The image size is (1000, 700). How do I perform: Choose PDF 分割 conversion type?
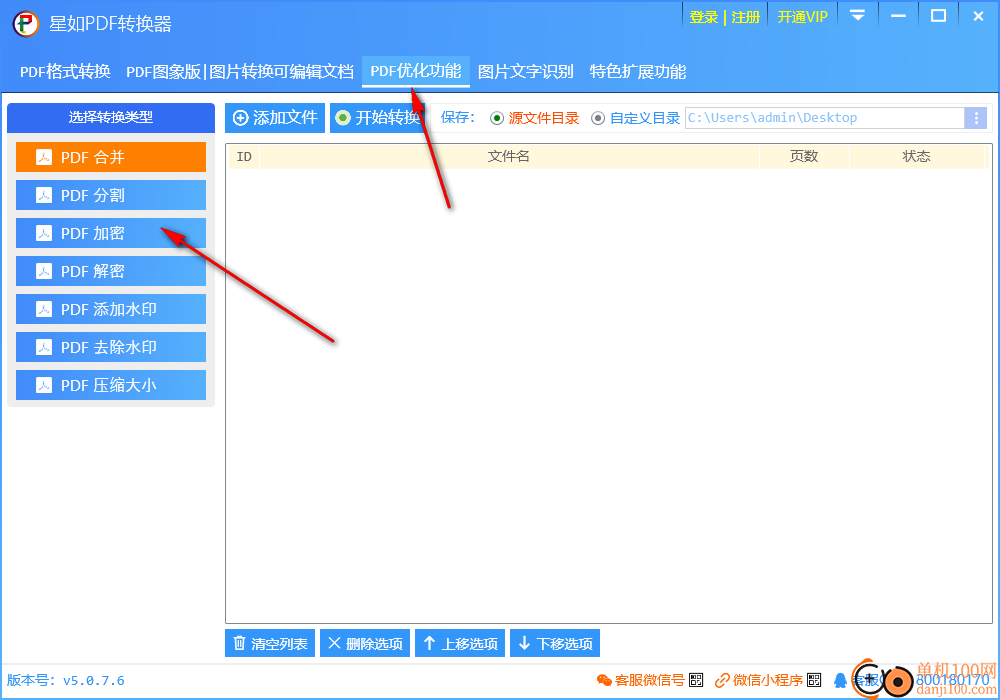click(111, 195)
